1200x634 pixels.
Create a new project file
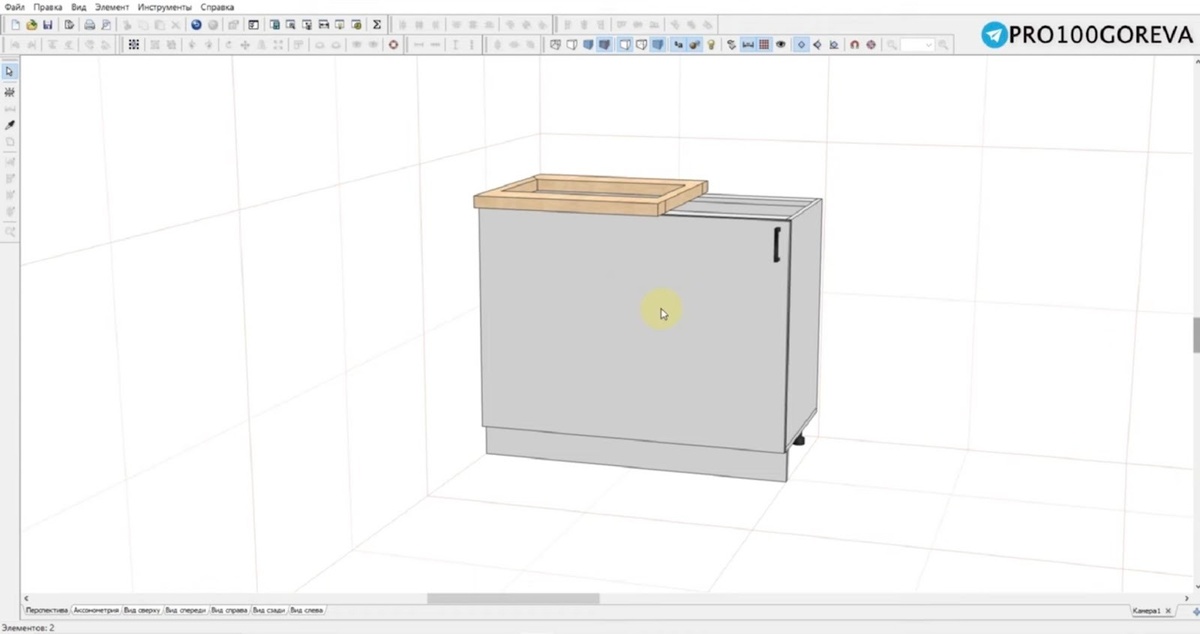point(16,25)
